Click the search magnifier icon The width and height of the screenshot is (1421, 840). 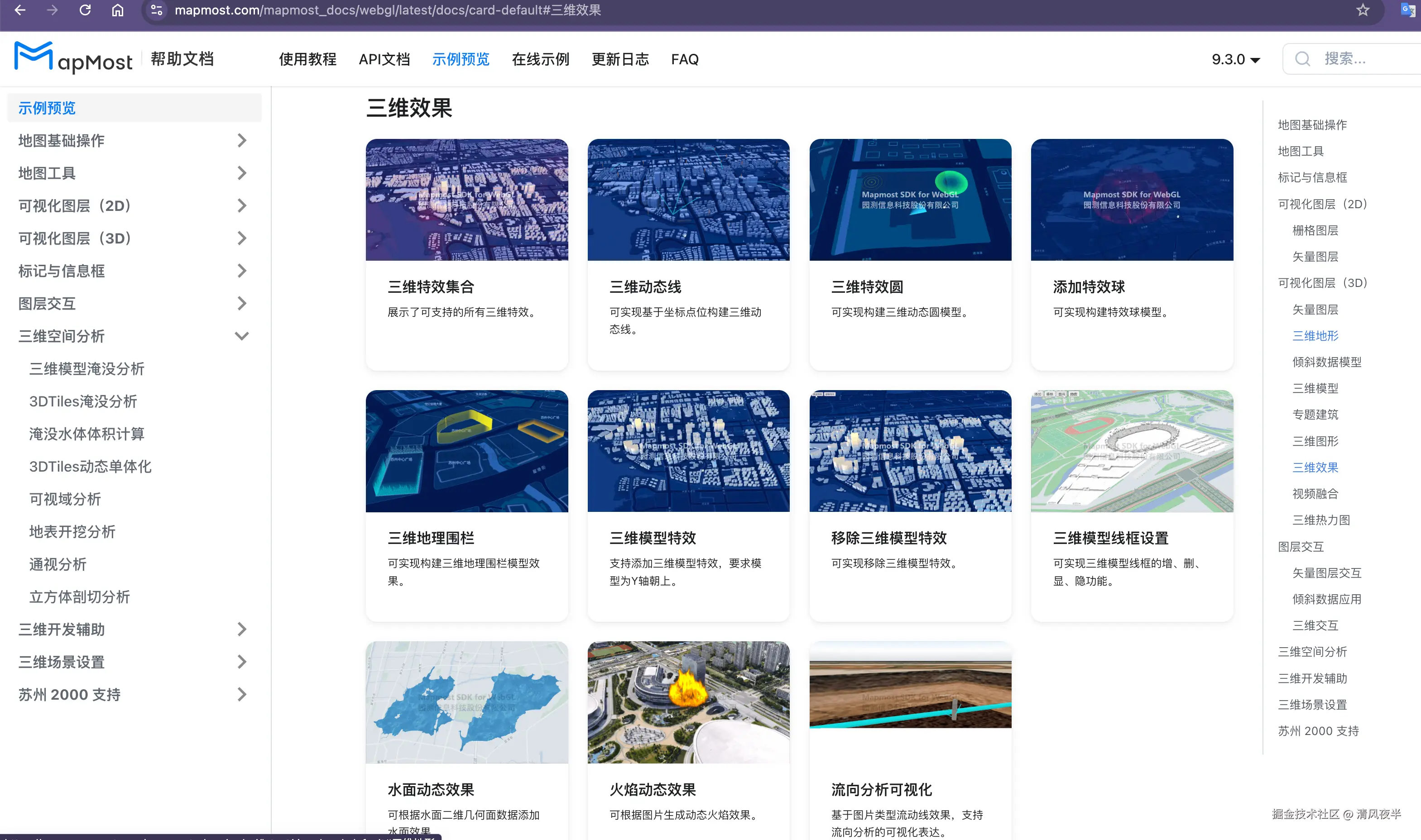tap(1302, 59)
